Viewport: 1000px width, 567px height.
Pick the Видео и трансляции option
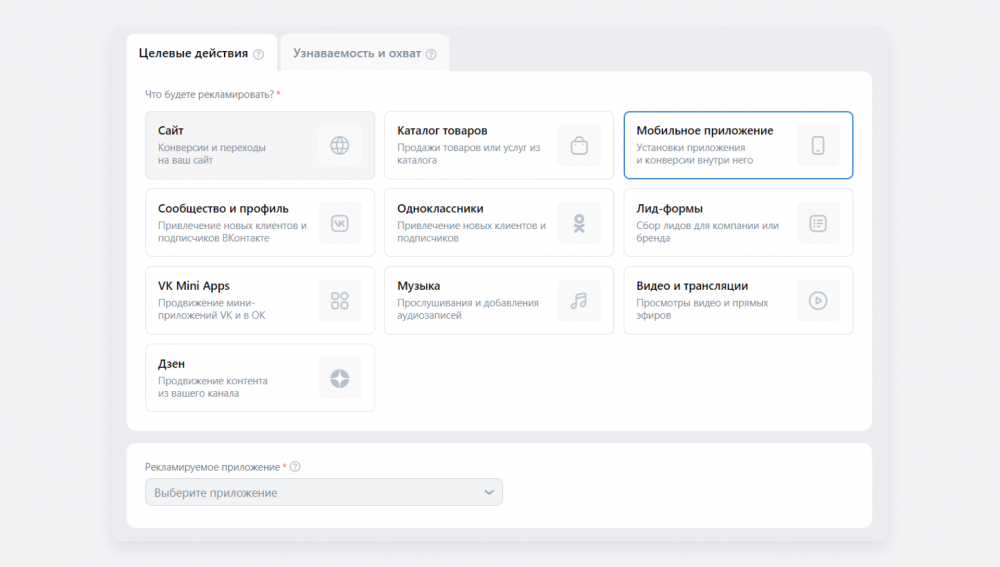pos(739,300)
